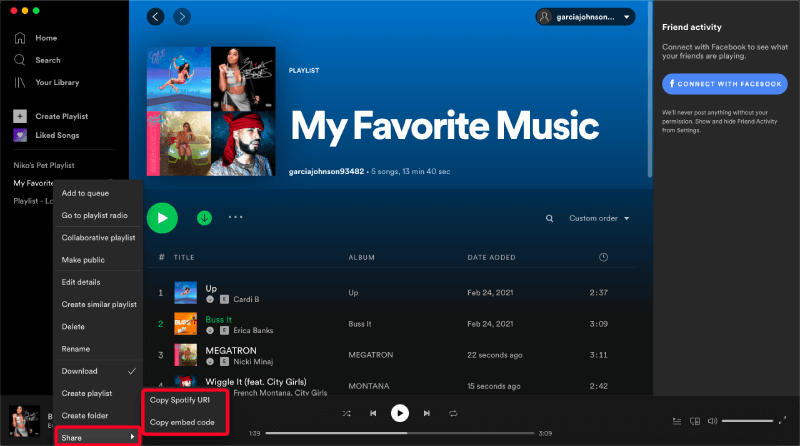Open the Custom order sort dropdown
Image resolution: width=800 pixels, height=446 pixels.
pyautogui.click(x=599, y=218)
